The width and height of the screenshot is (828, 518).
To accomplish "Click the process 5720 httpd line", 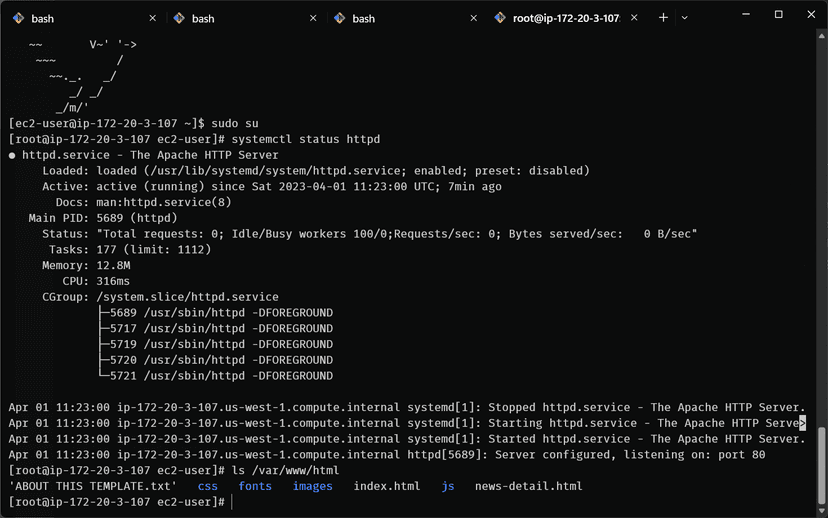I will click(x=216, y=360).
